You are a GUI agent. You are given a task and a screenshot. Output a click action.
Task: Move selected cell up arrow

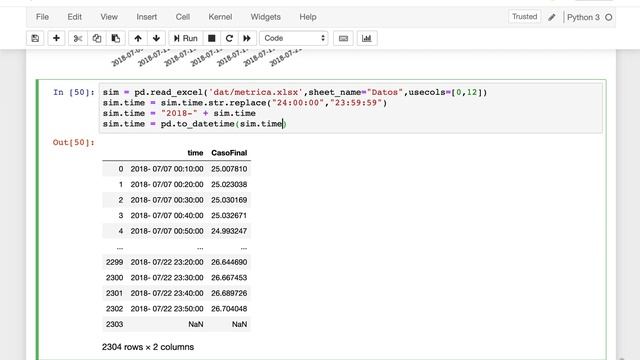point(138,38)
